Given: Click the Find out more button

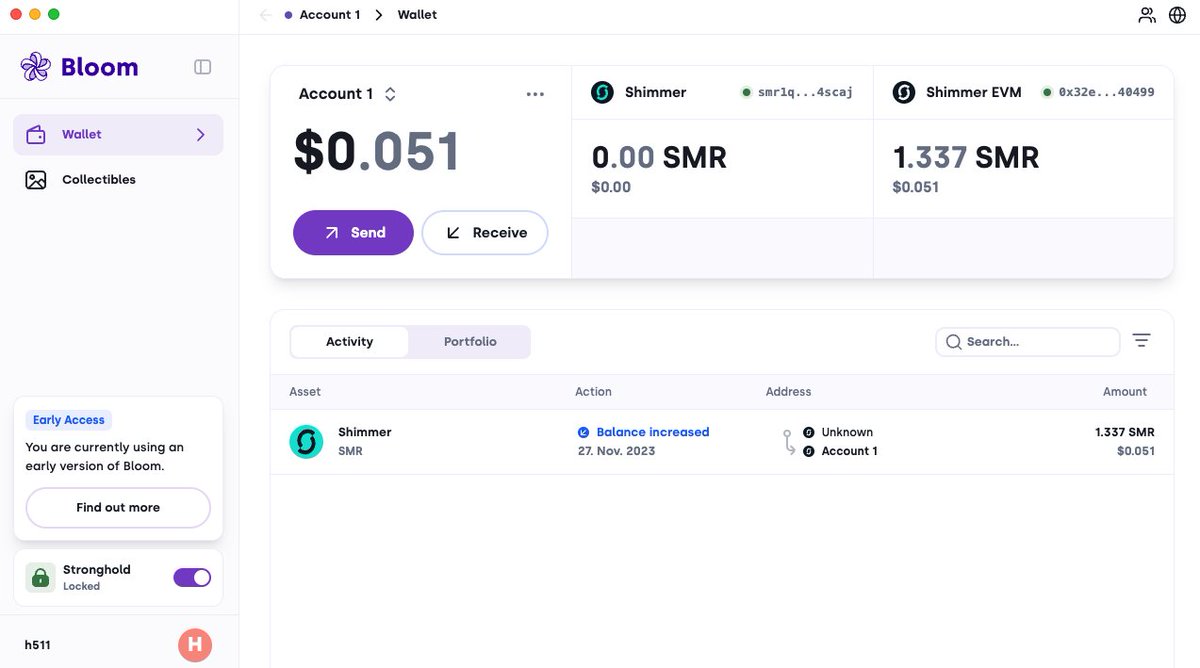Looking at the screenshot, I should point(118,508).
